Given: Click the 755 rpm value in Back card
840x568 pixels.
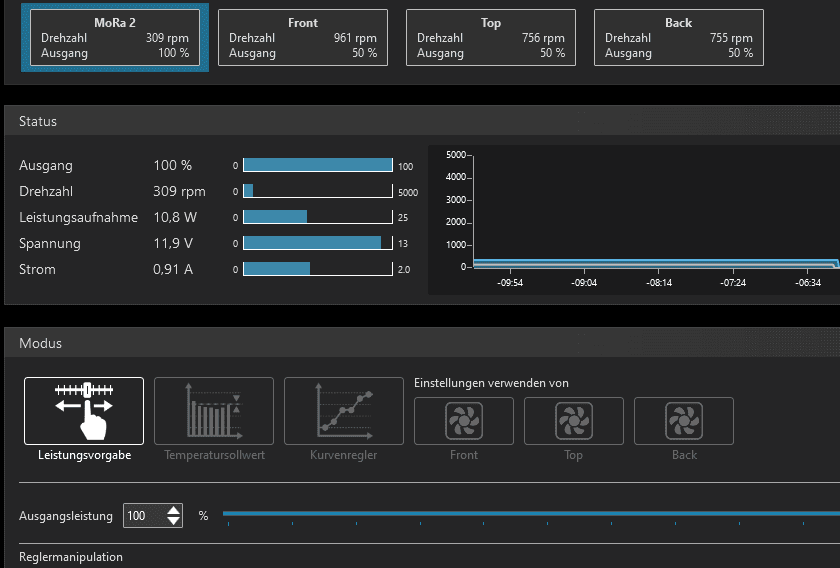Looking at the screenshot, I should pyautogui.click(x=731, y=38).
